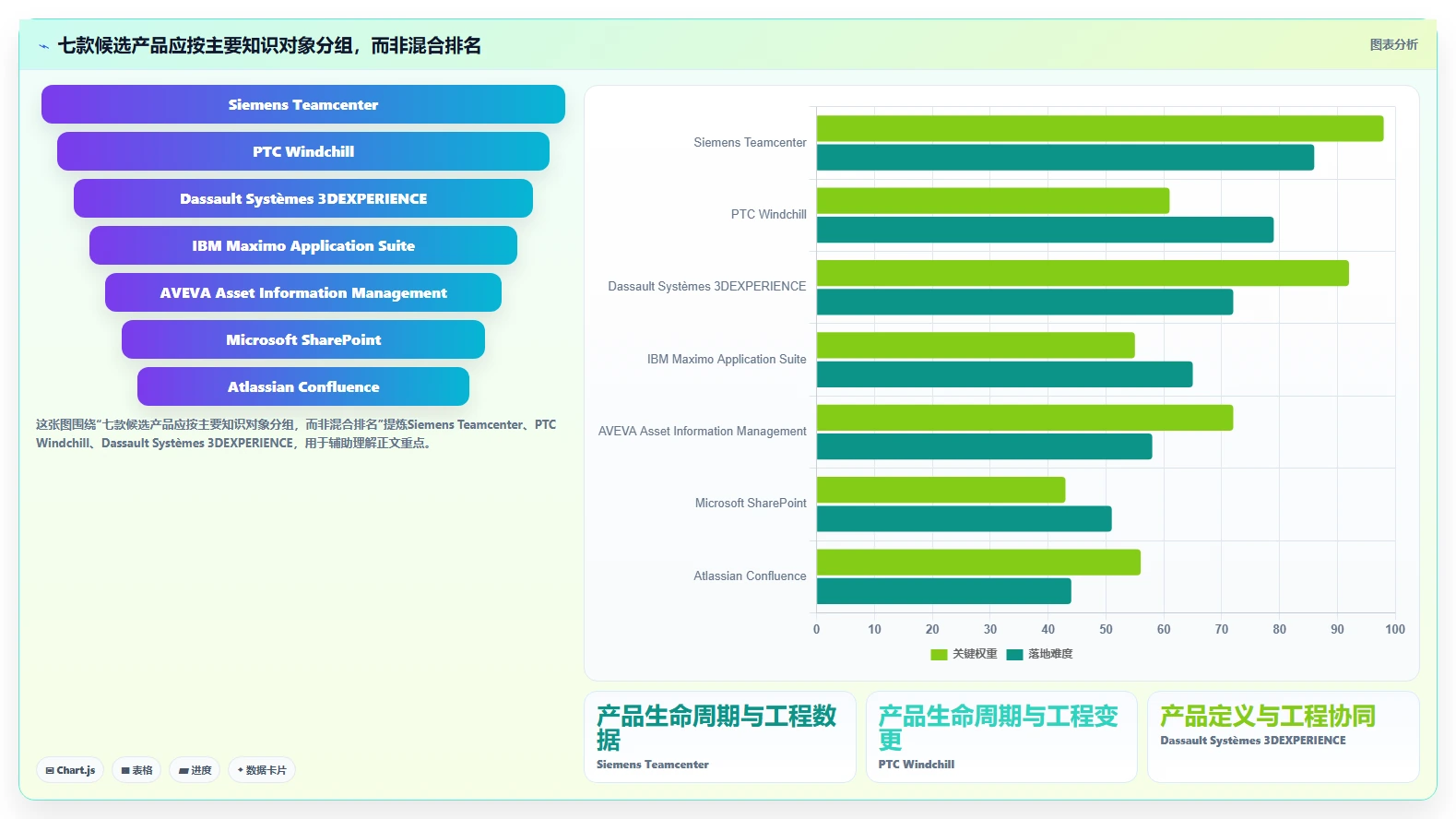The image size is (1456, 819).
Task: Click the small icon before the slide title
Action: tap(43, 46)
